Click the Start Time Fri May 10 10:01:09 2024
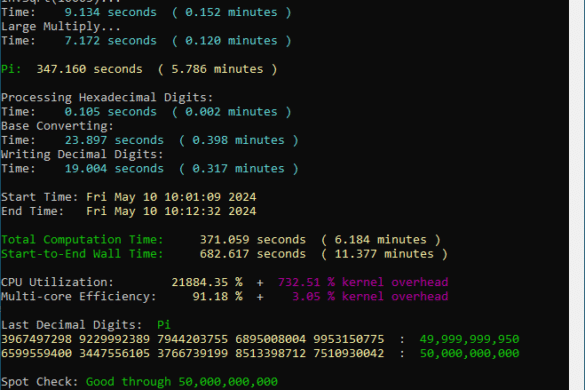 click(x=171, y=197)
